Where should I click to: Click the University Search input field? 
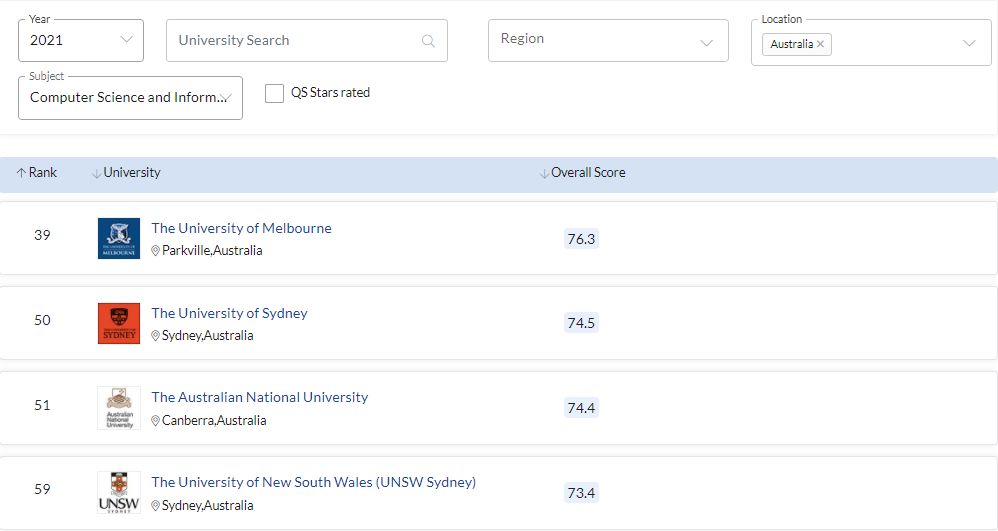307,40
